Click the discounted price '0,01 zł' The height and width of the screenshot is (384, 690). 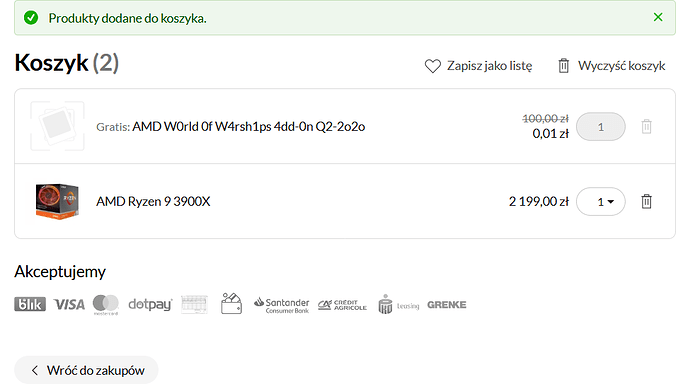(551, 133)
